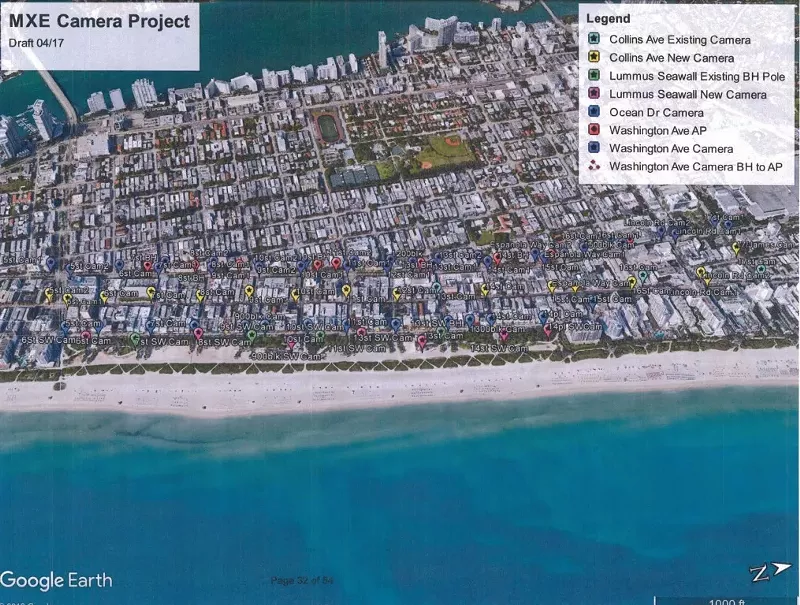Click the Collins Ave New Camera legend star
Viewport: 800px width, 605px height.
click(x=593, y=57)
